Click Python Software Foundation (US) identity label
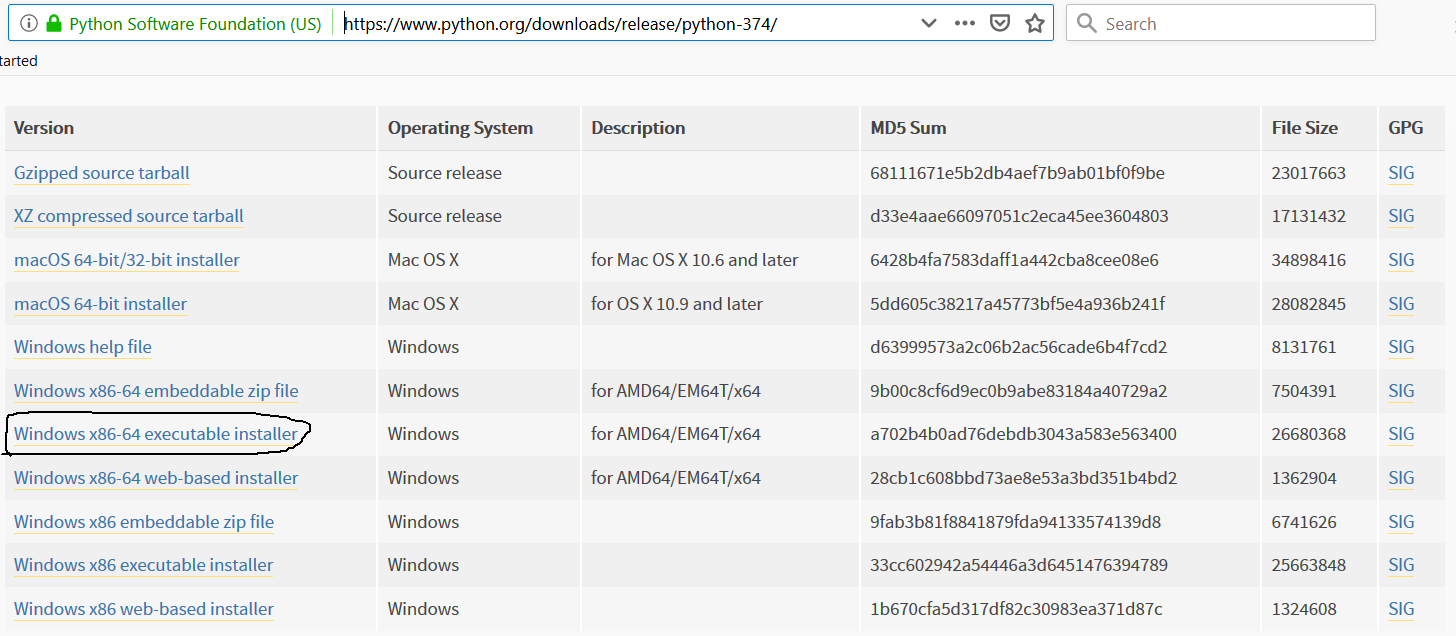The width and height of the screenshot is (1456, 636). coord(195,24)
